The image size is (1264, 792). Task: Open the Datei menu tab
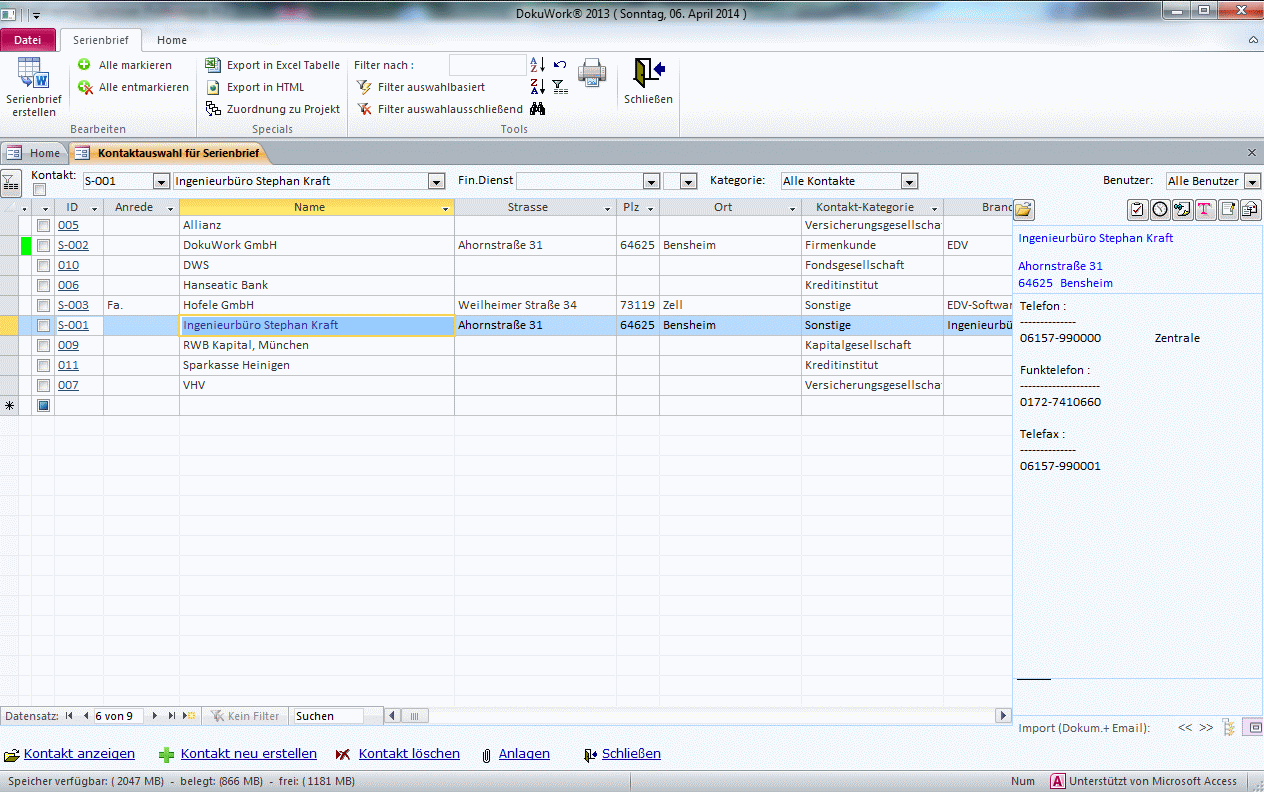(x=28, y=40)
